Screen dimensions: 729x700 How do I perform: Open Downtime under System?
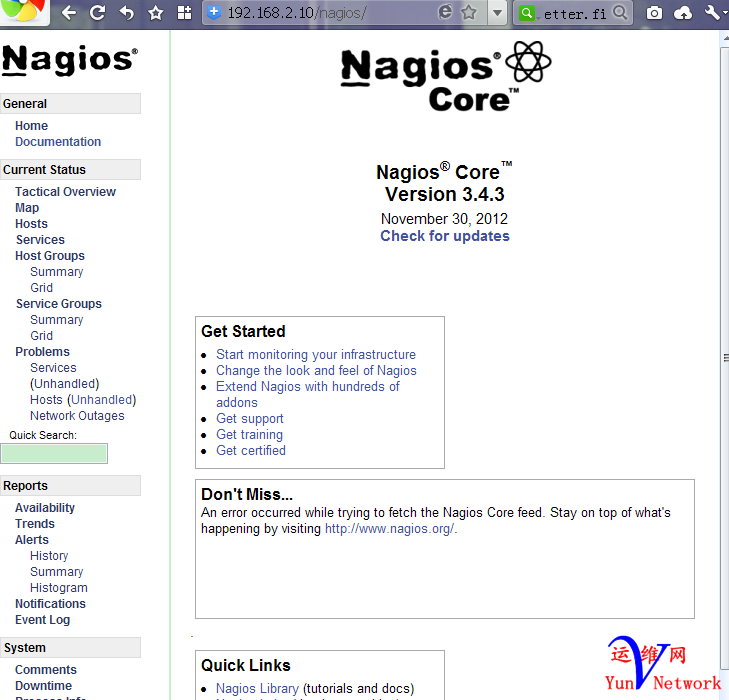point(44,686)
